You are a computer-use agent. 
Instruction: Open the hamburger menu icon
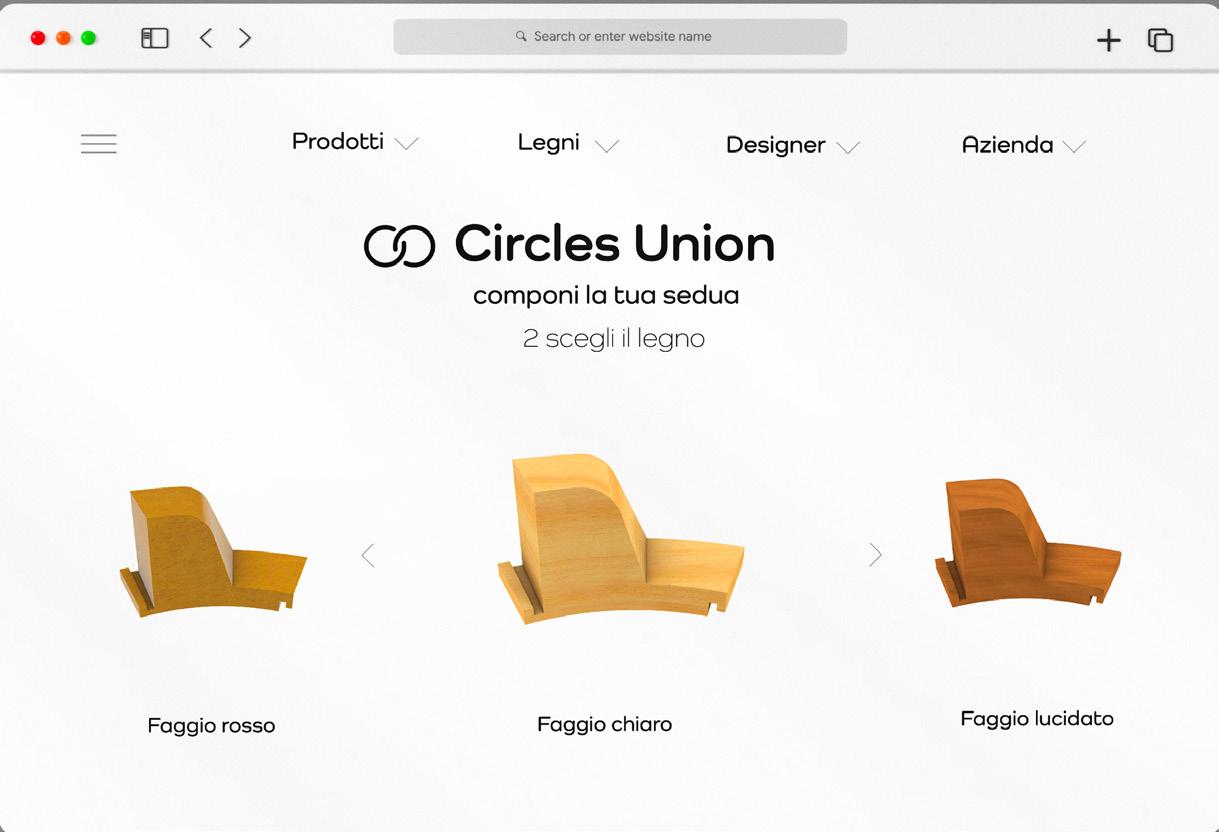(x=99, y=144)
